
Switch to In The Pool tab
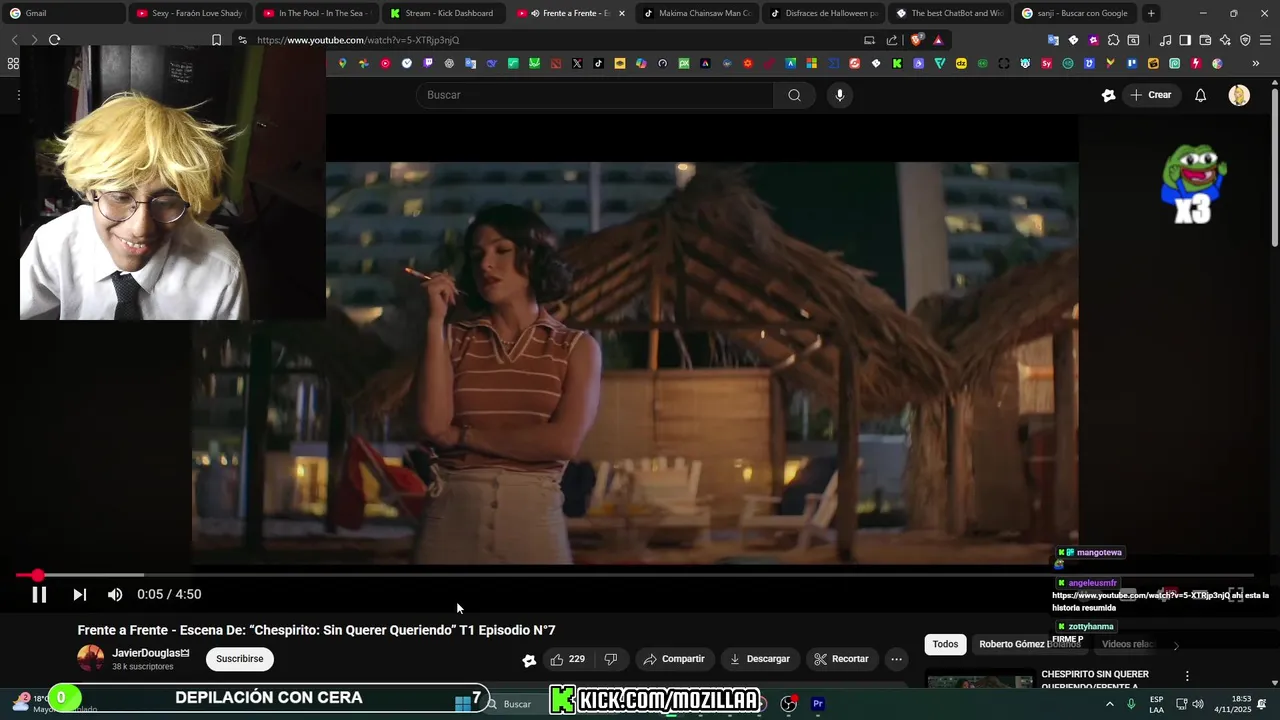[317, 13]
